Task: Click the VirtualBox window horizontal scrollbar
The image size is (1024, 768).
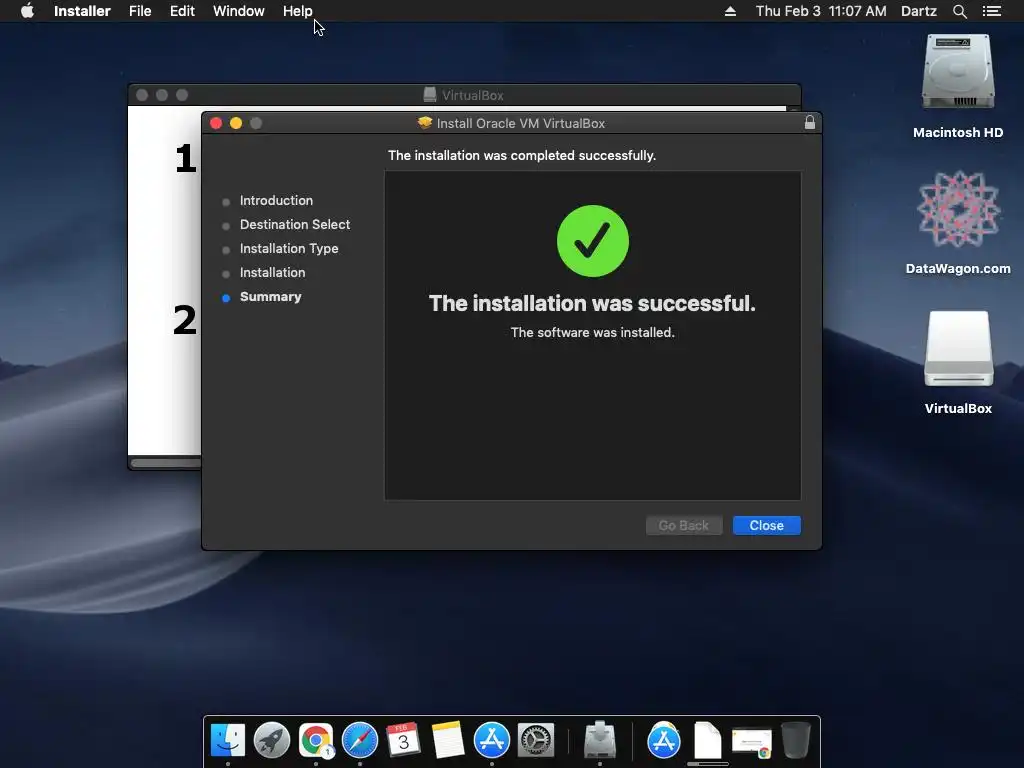Action: [166, 463]
